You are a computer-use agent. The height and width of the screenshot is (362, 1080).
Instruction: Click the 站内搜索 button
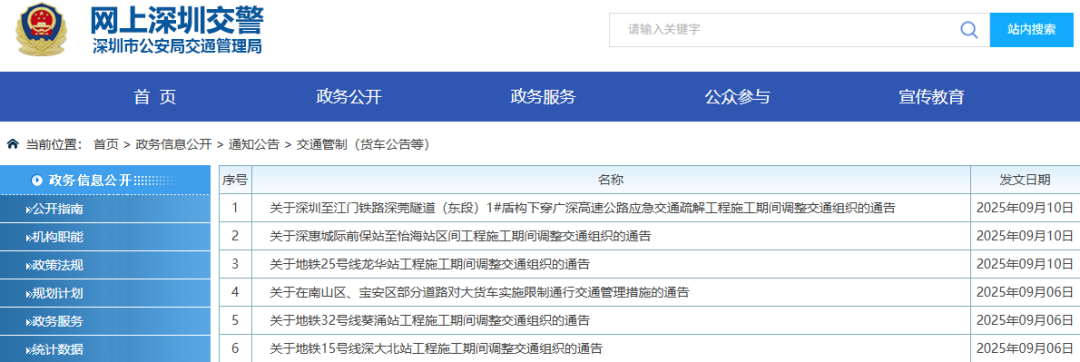1031,30
